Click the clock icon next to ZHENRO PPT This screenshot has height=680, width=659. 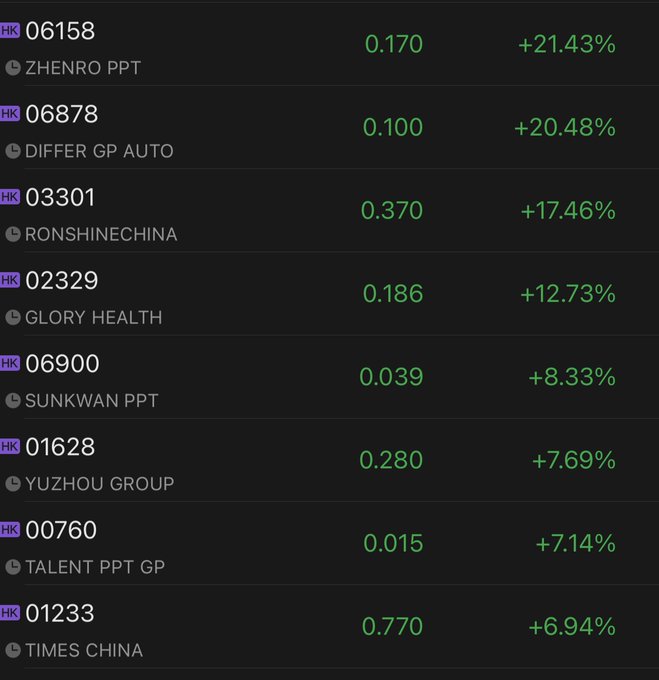click(x=13, y=68)
